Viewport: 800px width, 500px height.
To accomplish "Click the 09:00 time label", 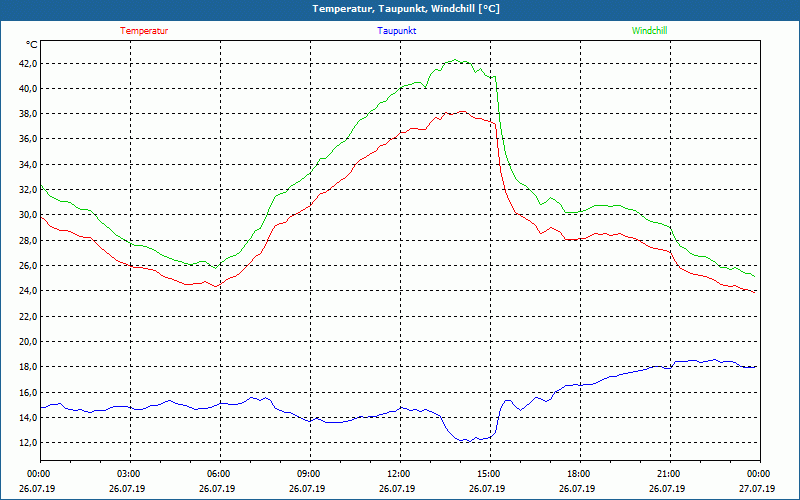I will point(309,474).
